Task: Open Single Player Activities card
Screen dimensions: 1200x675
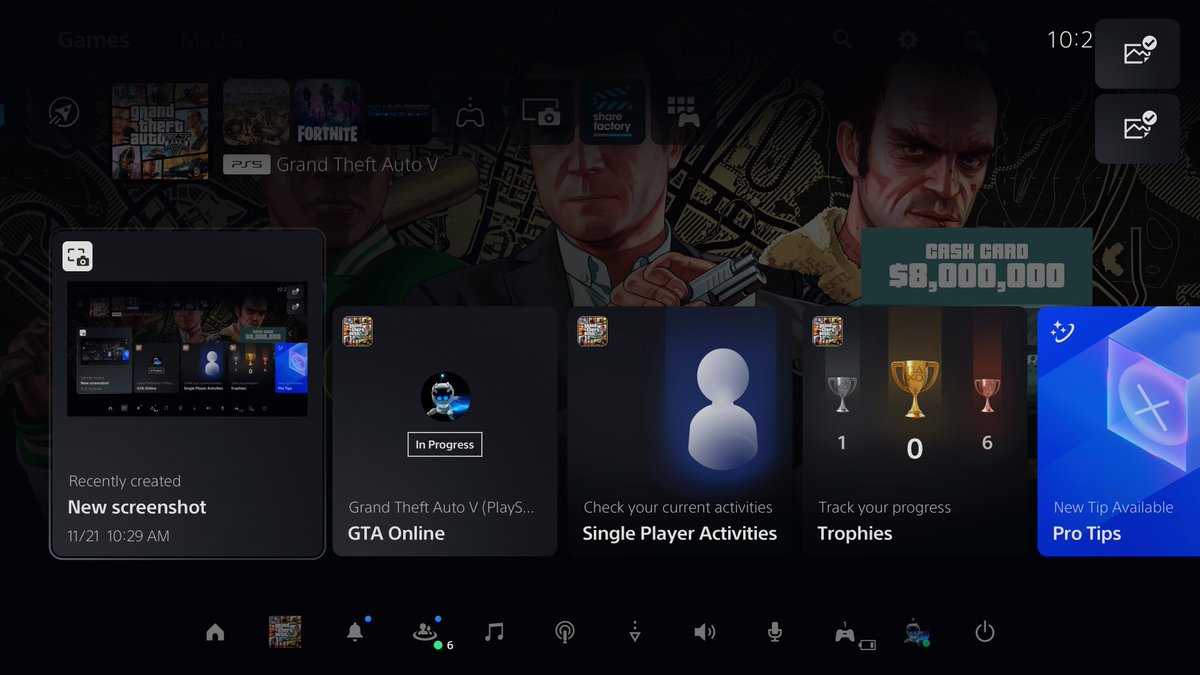Action: click(x=680, y=430)
